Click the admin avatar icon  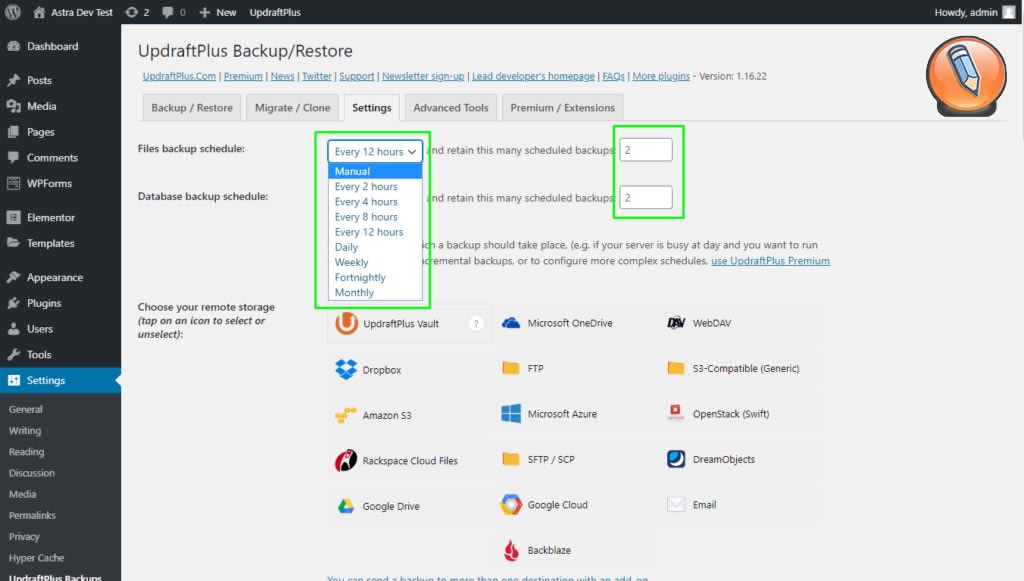(x=1009, y=12)
